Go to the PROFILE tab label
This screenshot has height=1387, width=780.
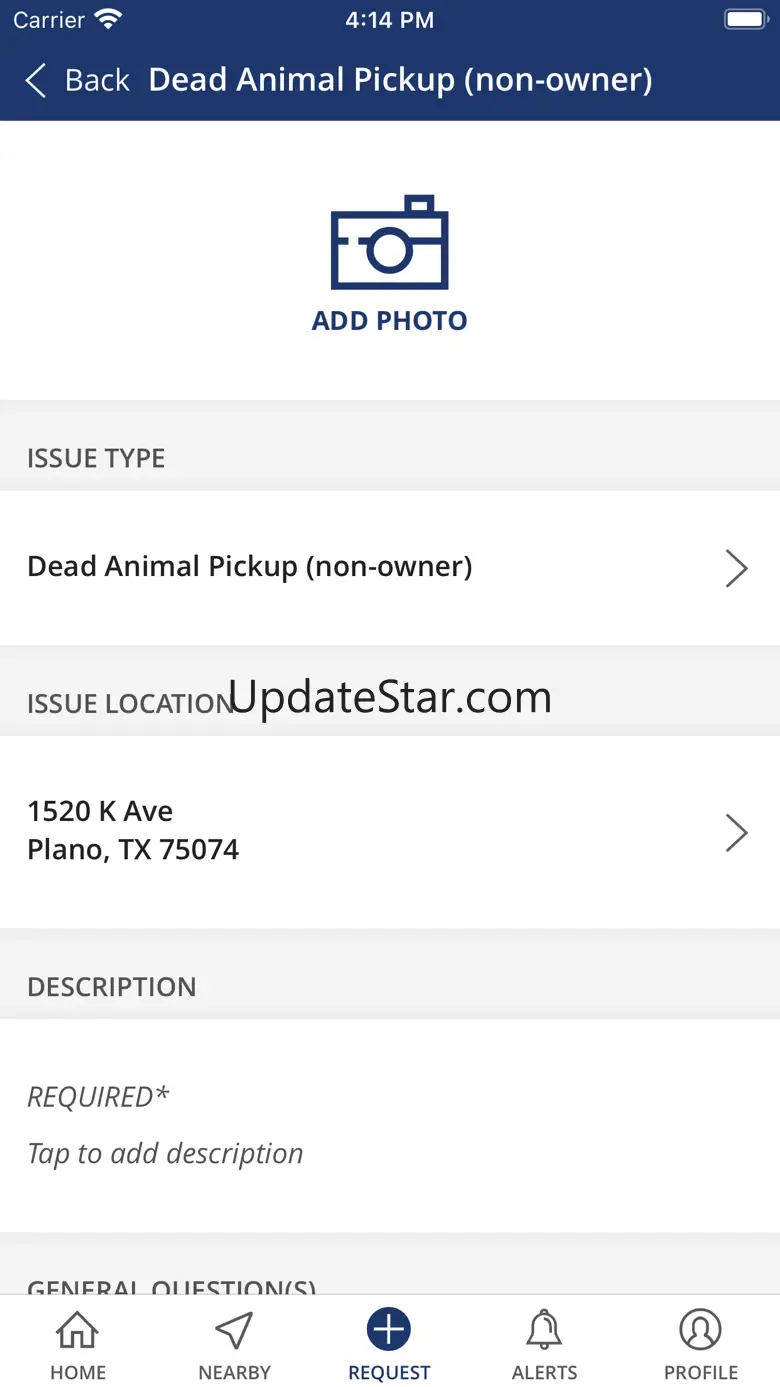[701, 1372]
